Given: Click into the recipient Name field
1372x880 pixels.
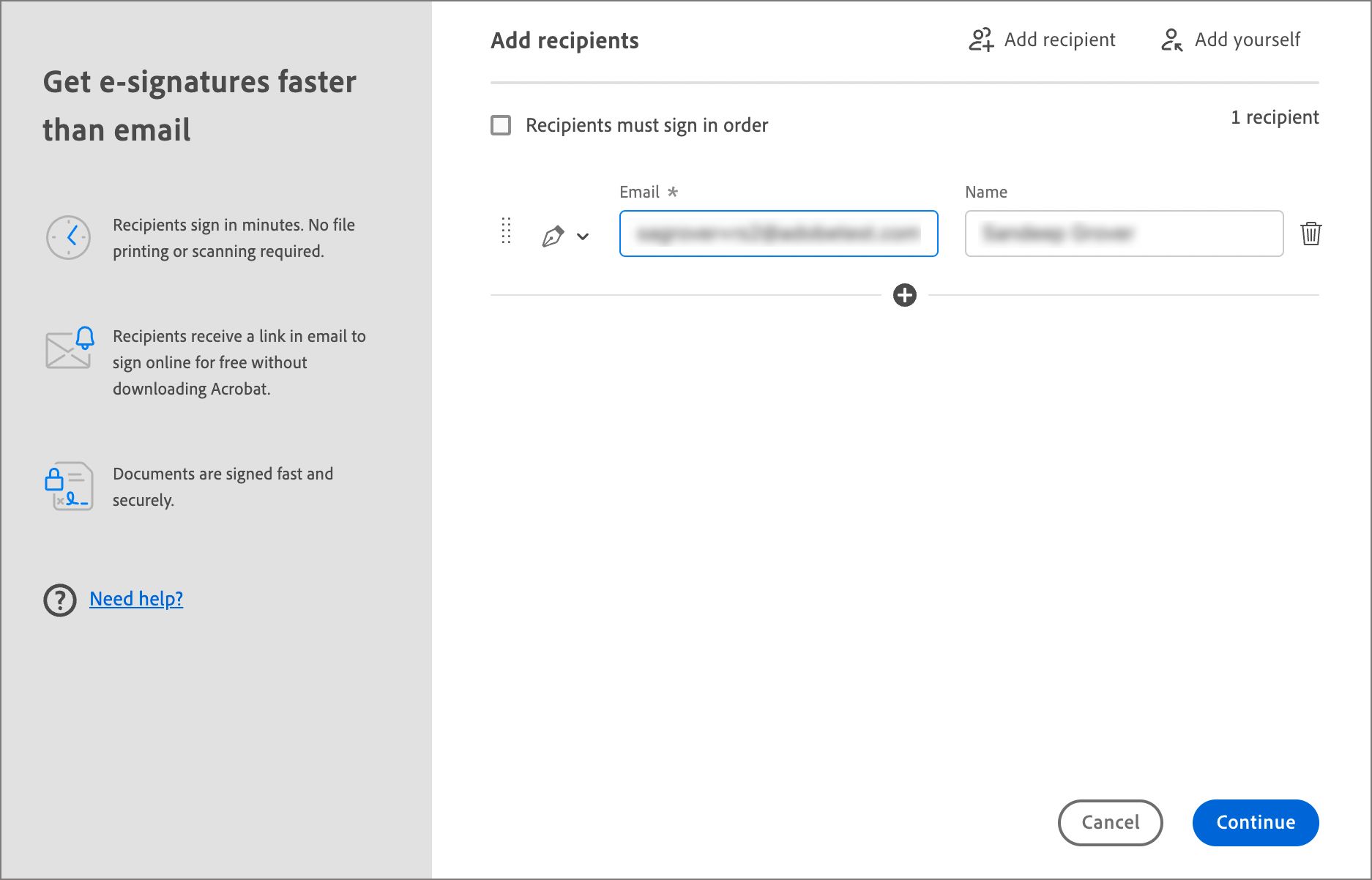Looking at the screenshot, I should 1124,234.
